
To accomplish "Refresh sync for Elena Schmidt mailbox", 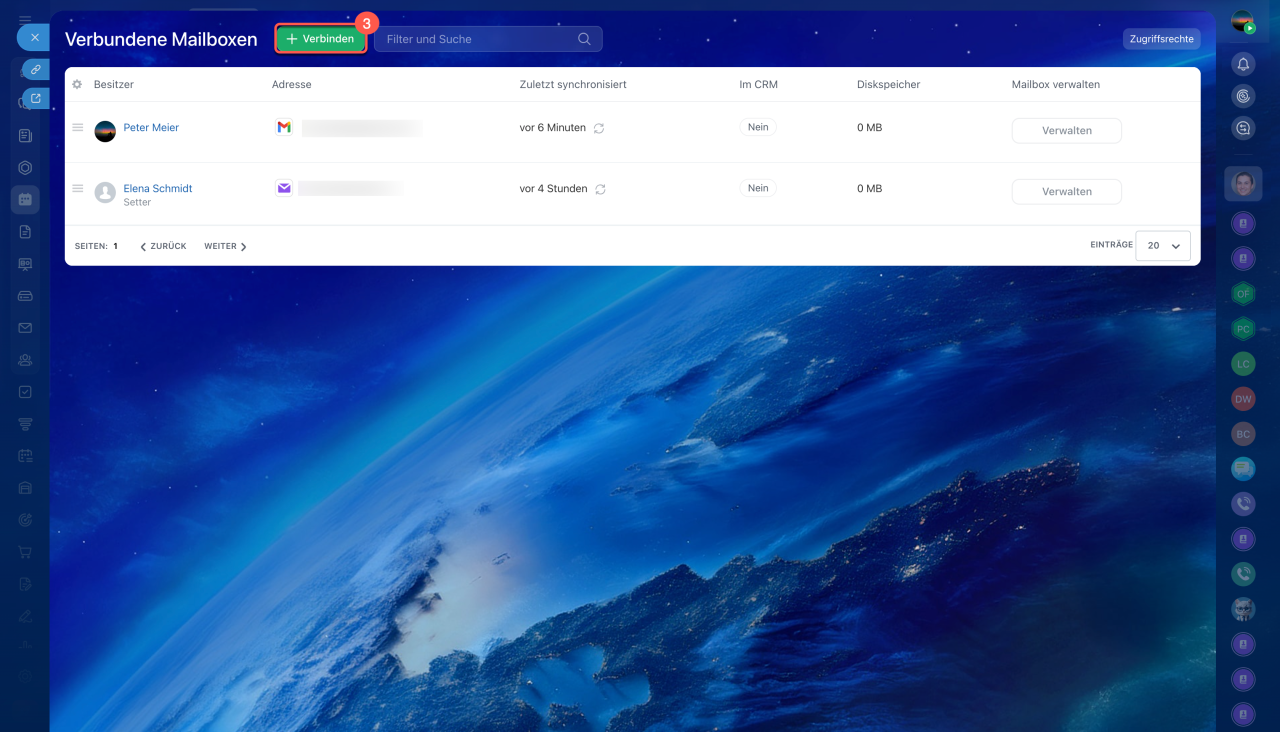I will coord(601,189).
